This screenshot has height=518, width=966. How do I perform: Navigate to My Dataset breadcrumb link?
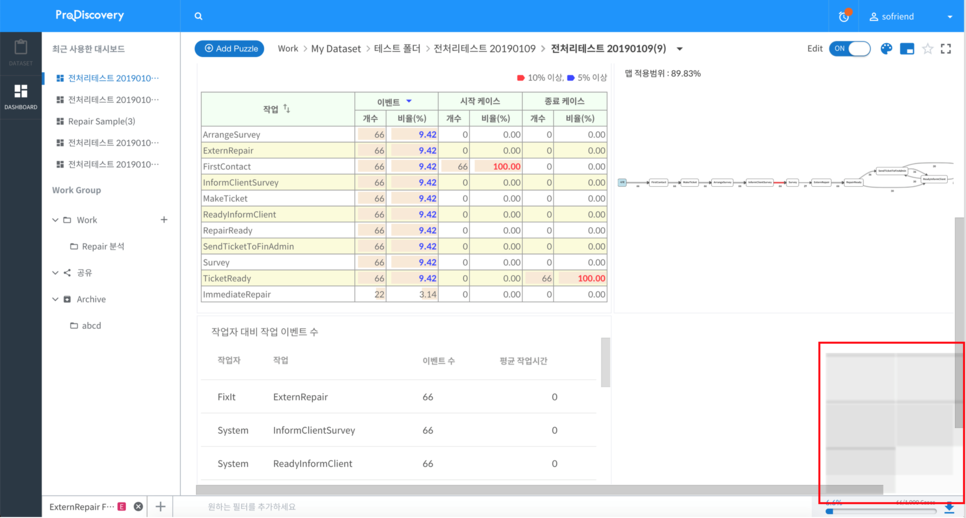point(335,49)
